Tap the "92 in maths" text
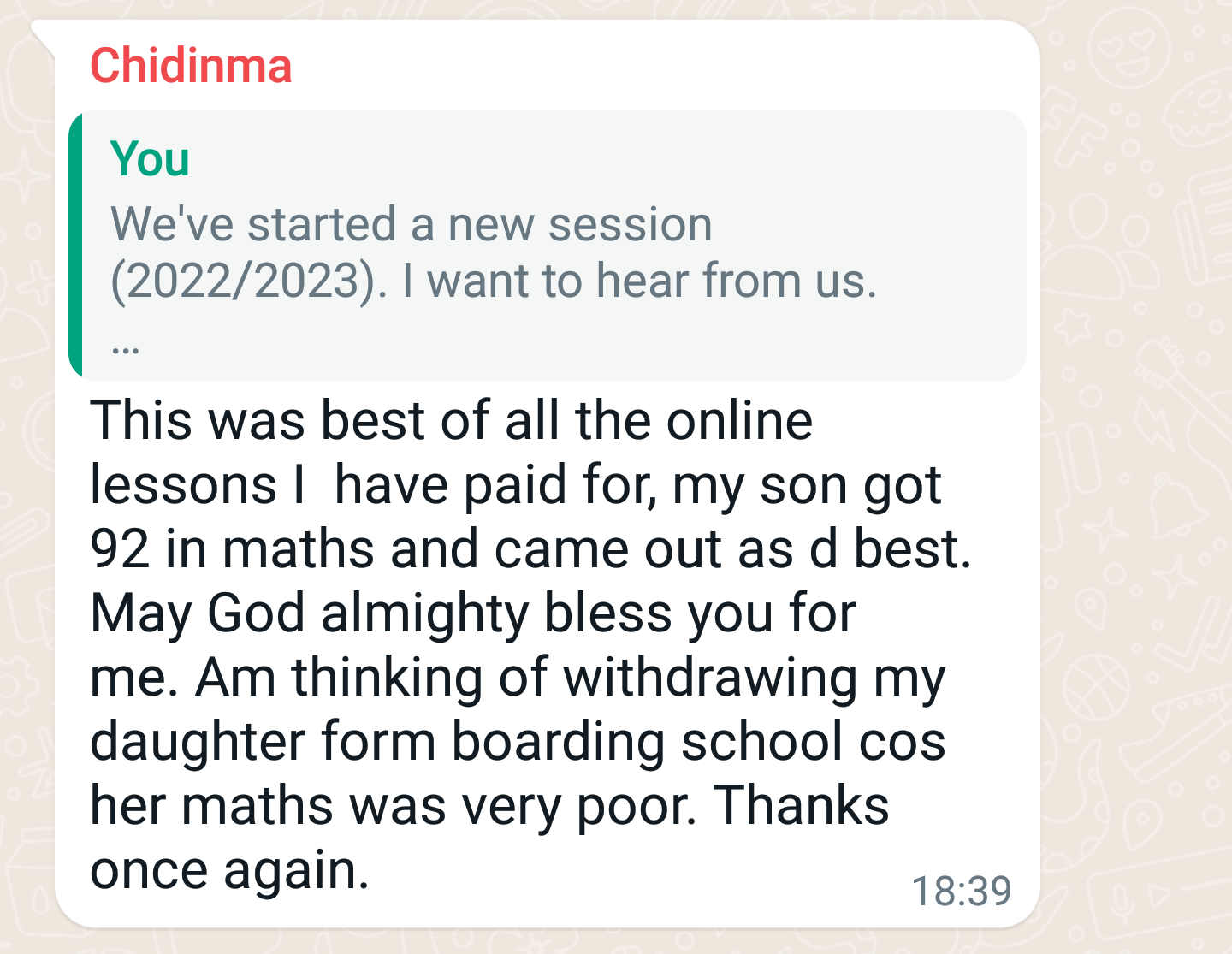 coord(232,548)
